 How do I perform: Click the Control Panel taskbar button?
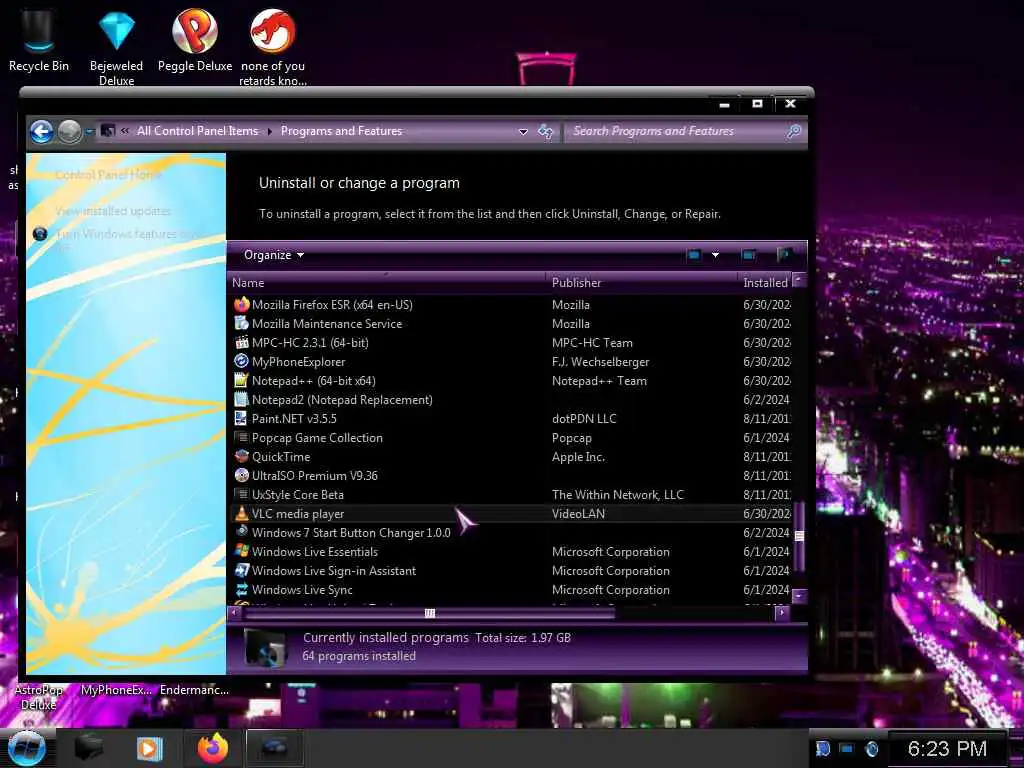coord(275,748)
